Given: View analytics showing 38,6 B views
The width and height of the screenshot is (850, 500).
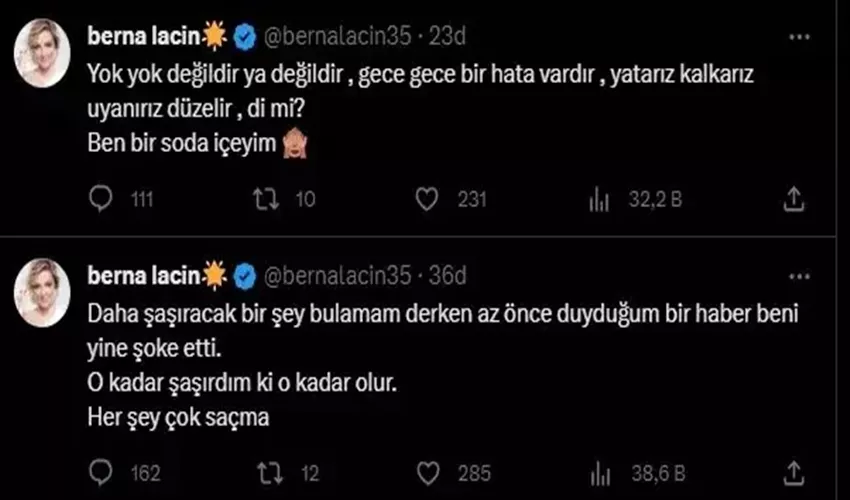Looking at the screenshot, I should [x=600, y=474].
